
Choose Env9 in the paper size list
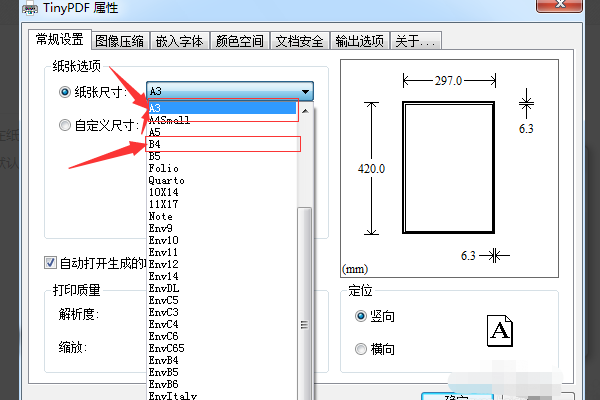pyautogui.click(x=222, y=228)
